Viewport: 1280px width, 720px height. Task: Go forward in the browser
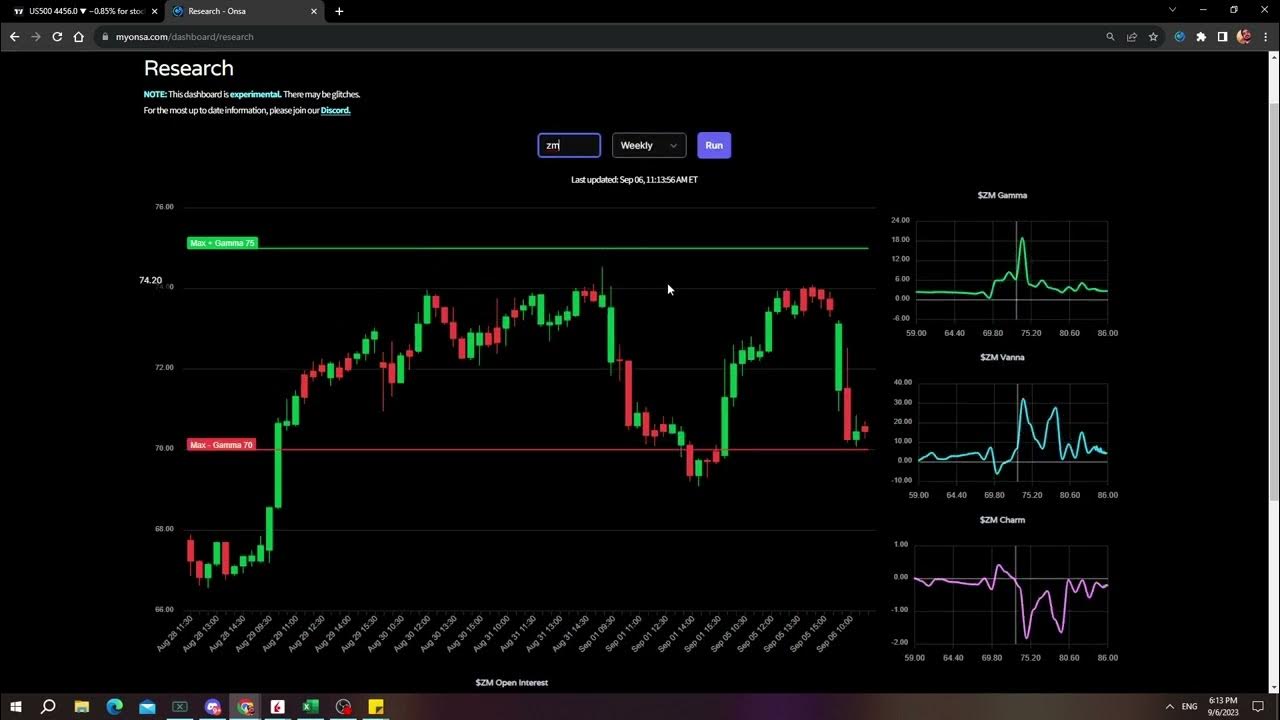coord(36,36)
